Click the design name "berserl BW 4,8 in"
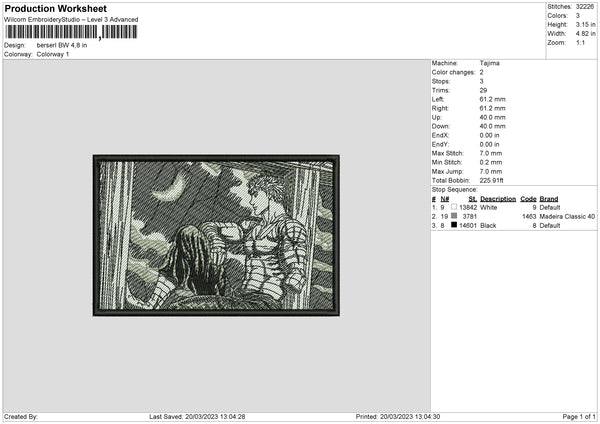 pos(62,45)
